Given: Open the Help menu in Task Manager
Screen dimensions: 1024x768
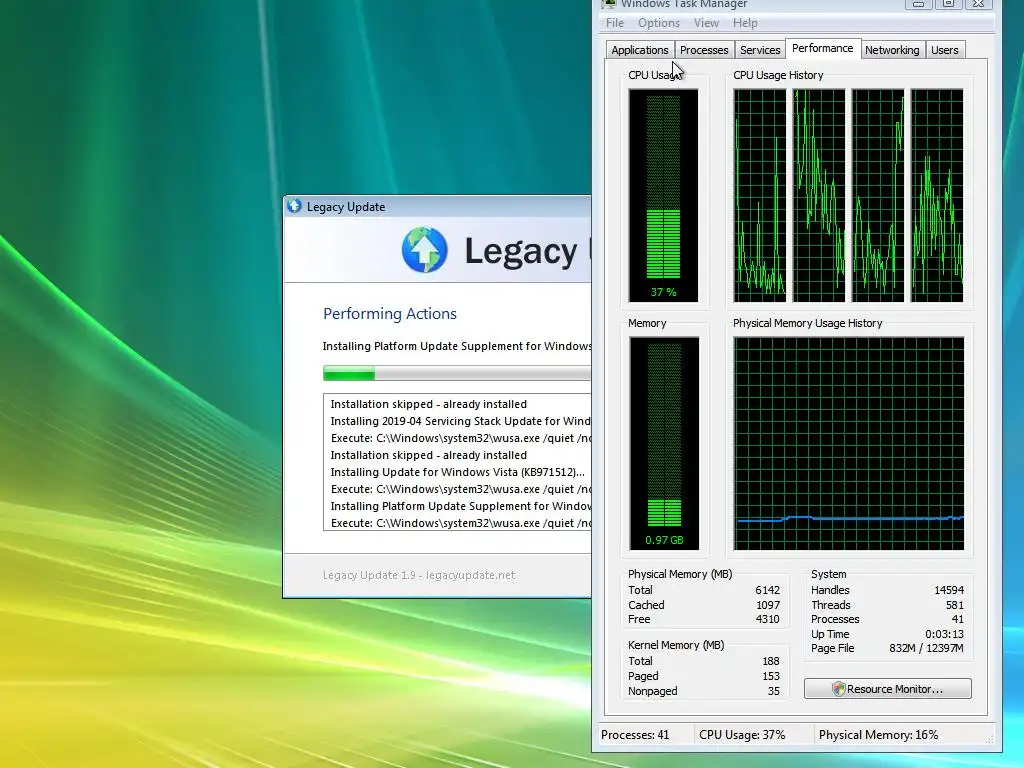Looking at the screenshot, I should [x=744, y=23].
